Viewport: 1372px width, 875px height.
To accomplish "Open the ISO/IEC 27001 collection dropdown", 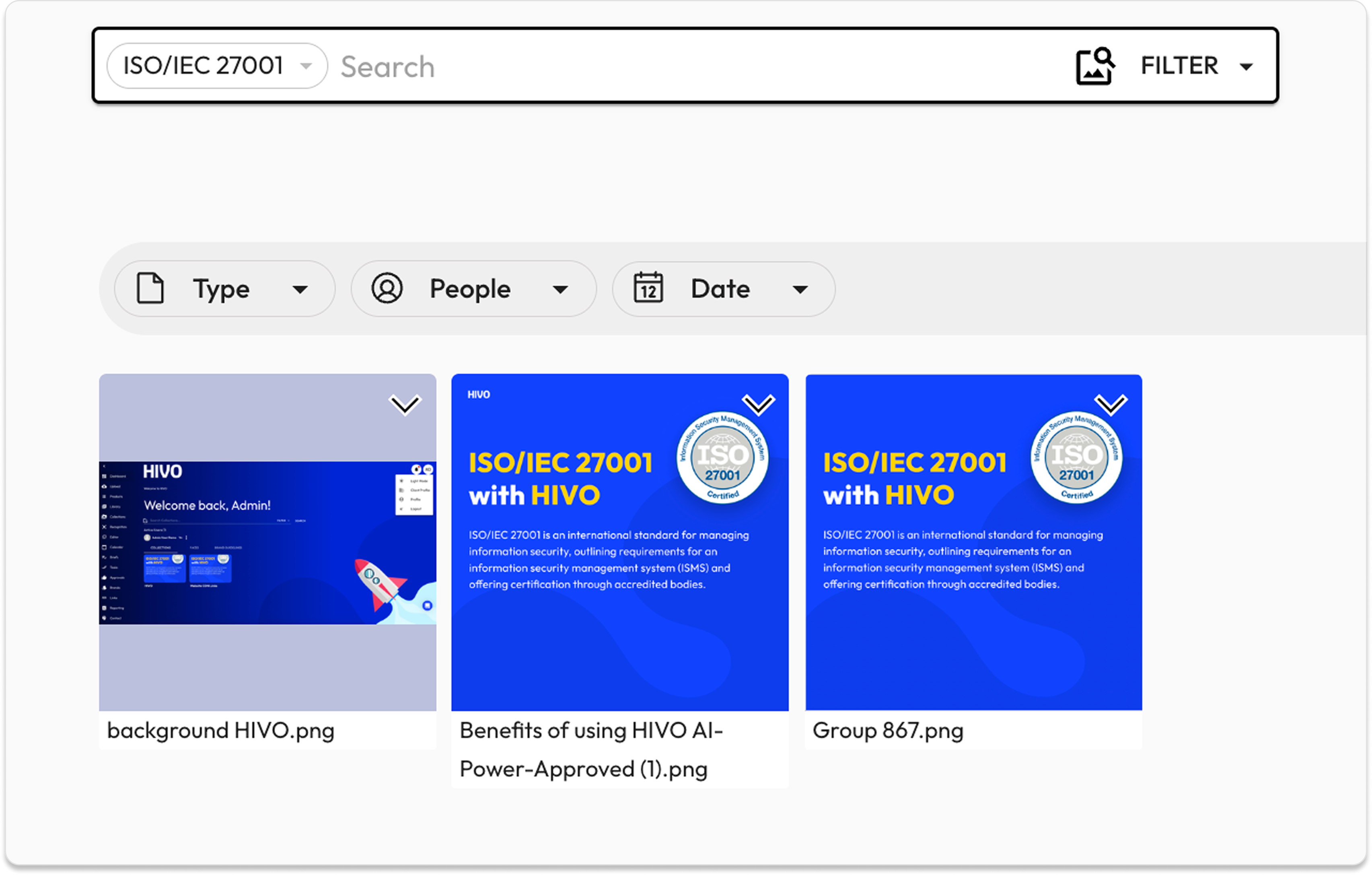I will click(306, 66).
